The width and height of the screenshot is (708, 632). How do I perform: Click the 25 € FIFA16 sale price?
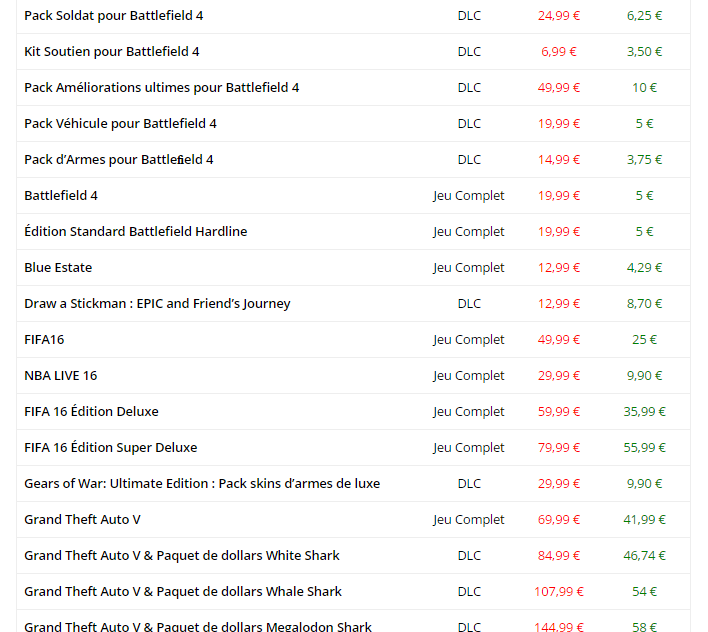tap(644, 339)
